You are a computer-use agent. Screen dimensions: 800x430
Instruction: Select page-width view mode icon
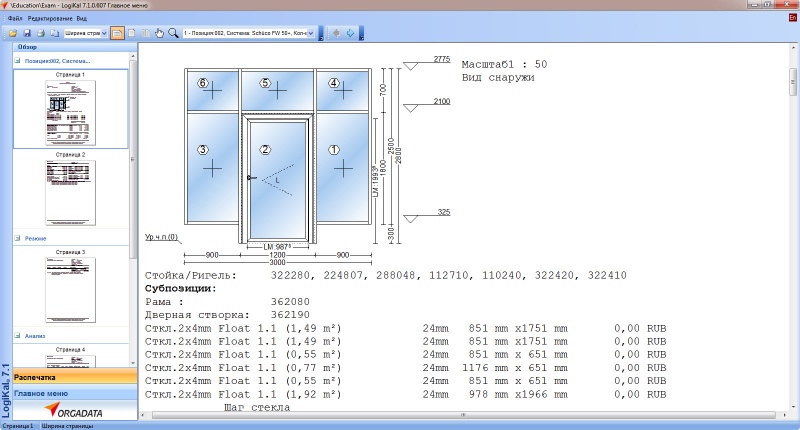[117, 33]
